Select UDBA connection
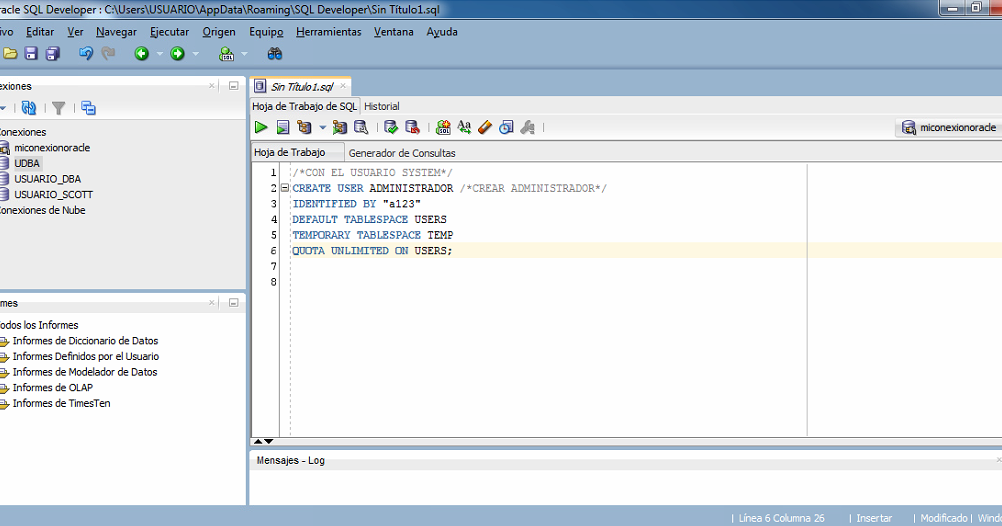This screenshot has width=1002, height=526. [27, 163]
